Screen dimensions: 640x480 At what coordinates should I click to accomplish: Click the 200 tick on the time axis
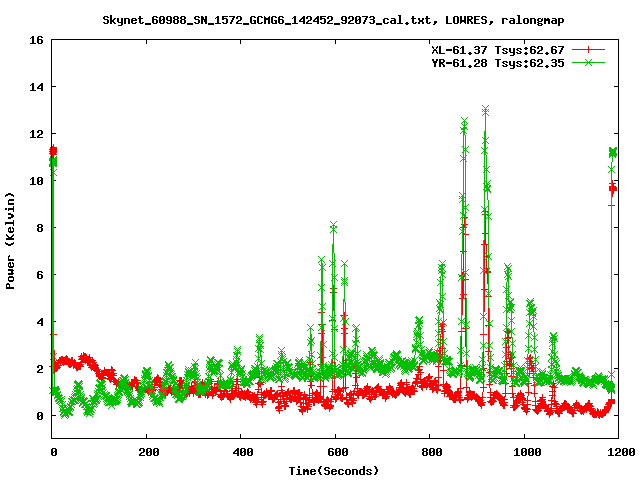[x=147, y=452]
